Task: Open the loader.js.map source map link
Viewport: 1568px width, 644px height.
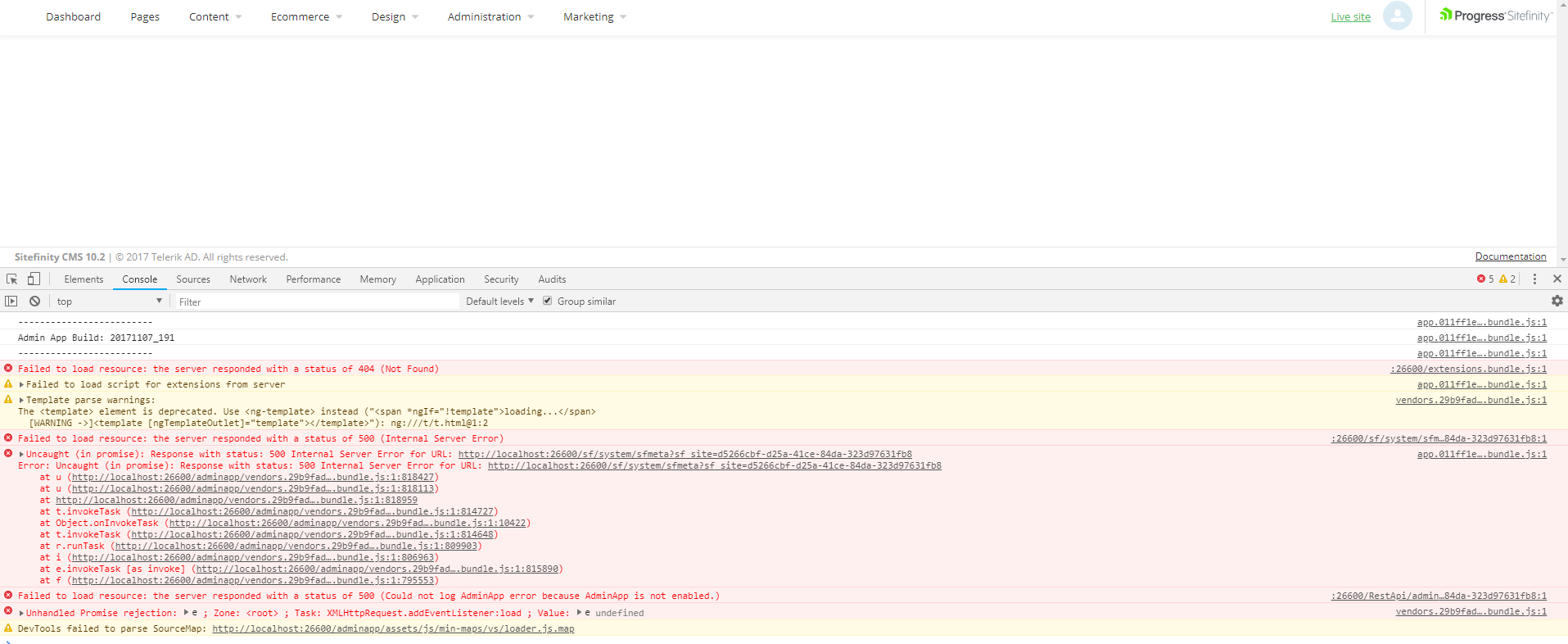Action: coord(393,628)
